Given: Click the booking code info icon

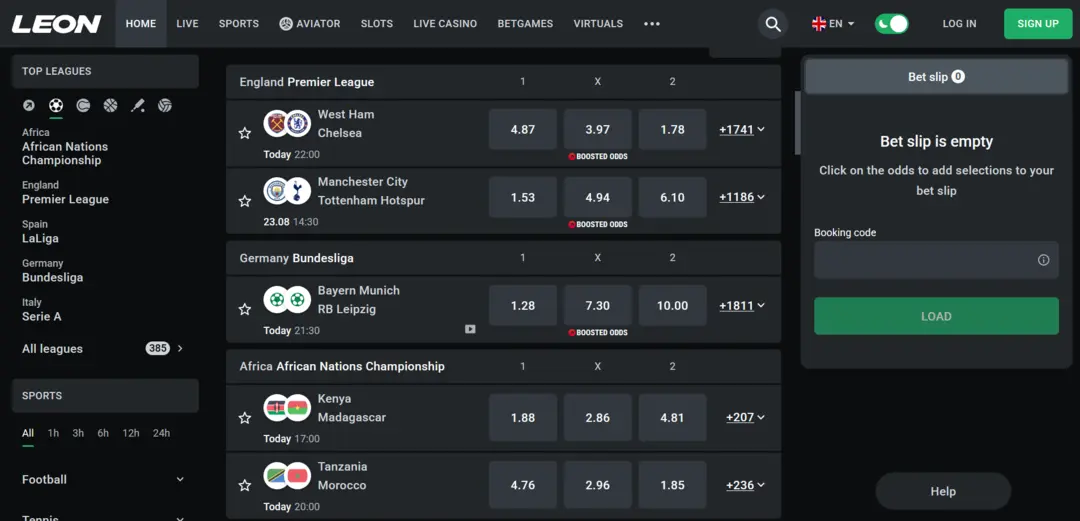Looking at the screenshot, I should click(x=1043, y=260).
